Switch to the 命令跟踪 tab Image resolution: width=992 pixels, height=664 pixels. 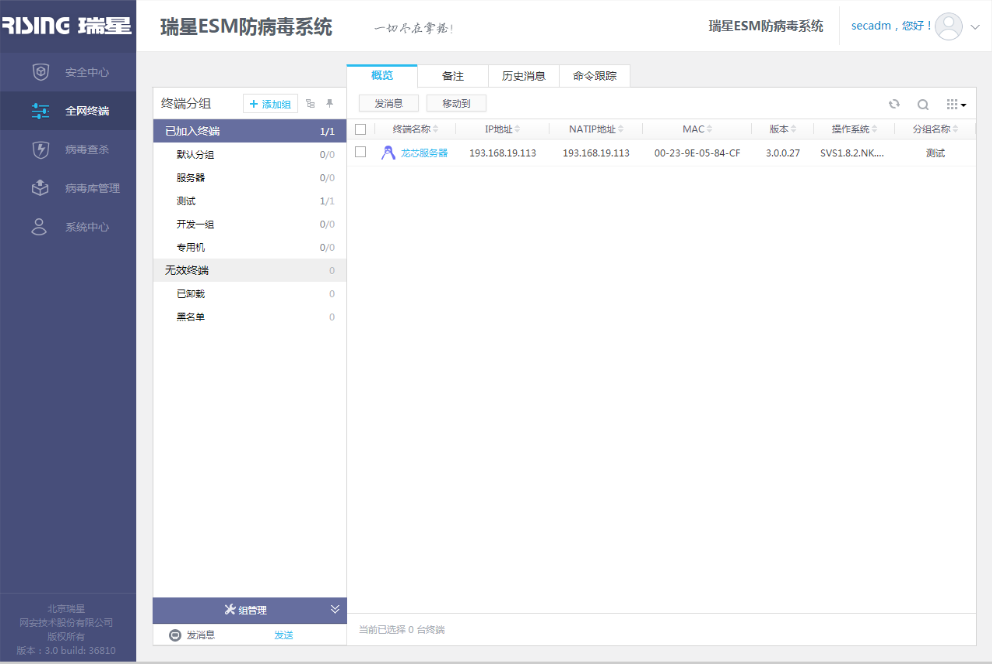(595, 76)
